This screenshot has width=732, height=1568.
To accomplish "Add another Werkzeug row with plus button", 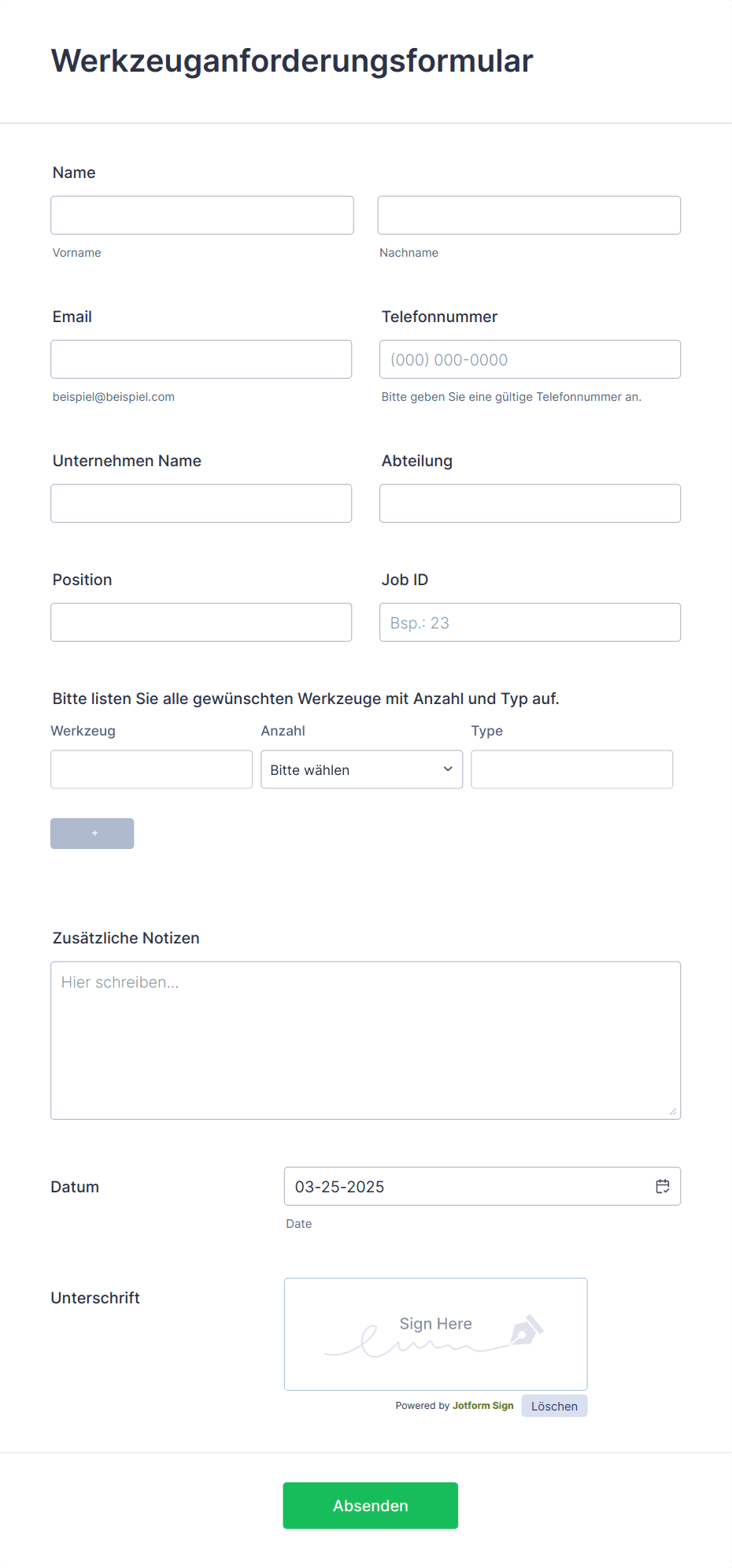I will click(x=92, y=833).
